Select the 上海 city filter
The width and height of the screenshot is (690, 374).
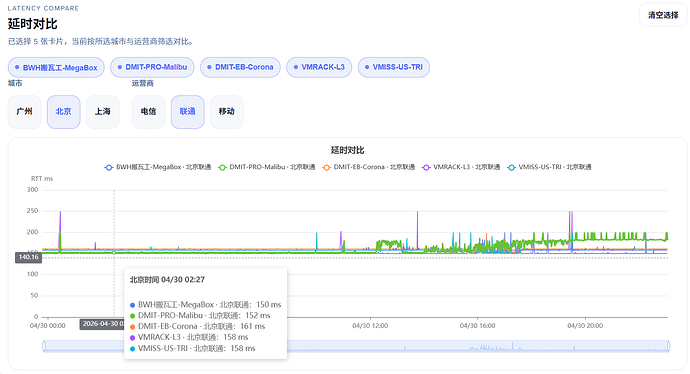(103, 112)
